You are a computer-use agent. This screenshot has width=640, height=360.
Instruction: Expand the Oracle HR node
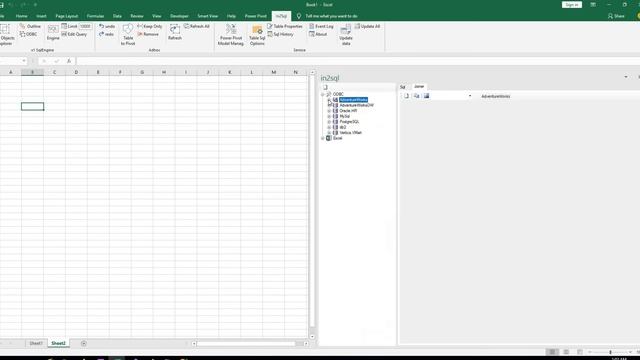coord(329,111)
